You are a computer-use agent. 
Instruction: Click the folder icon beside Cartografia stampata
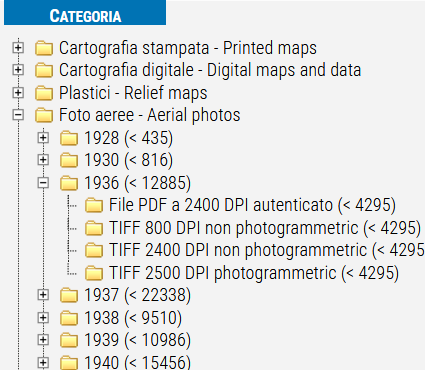(44, 48)
